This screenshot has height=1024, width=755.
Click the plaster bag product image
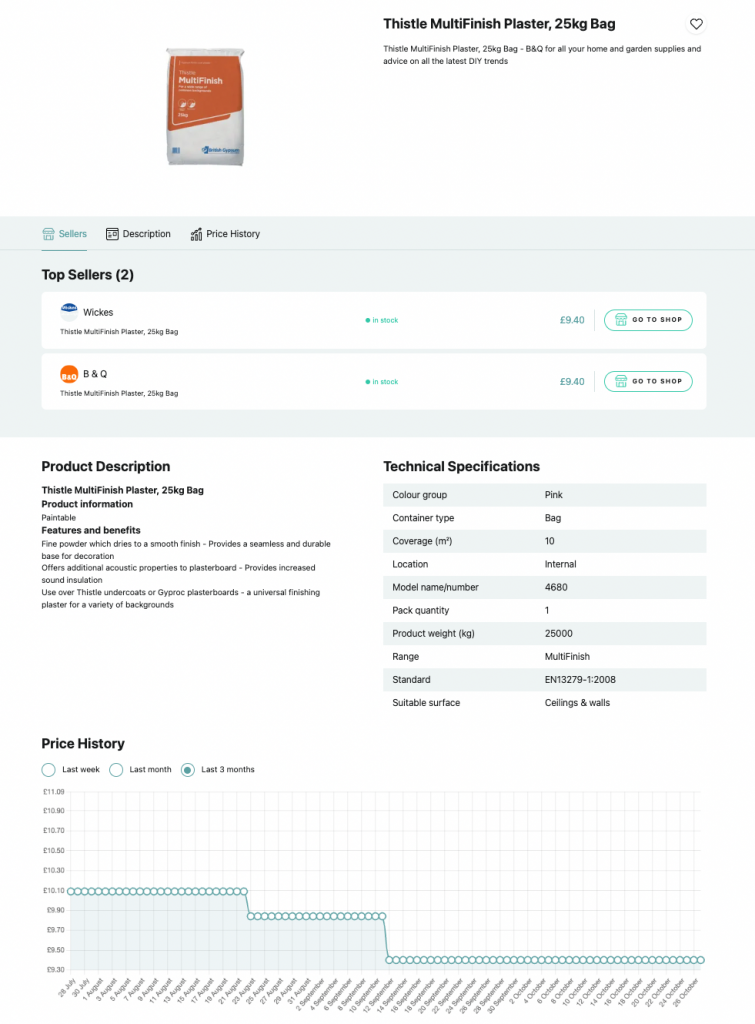point(205,106)
